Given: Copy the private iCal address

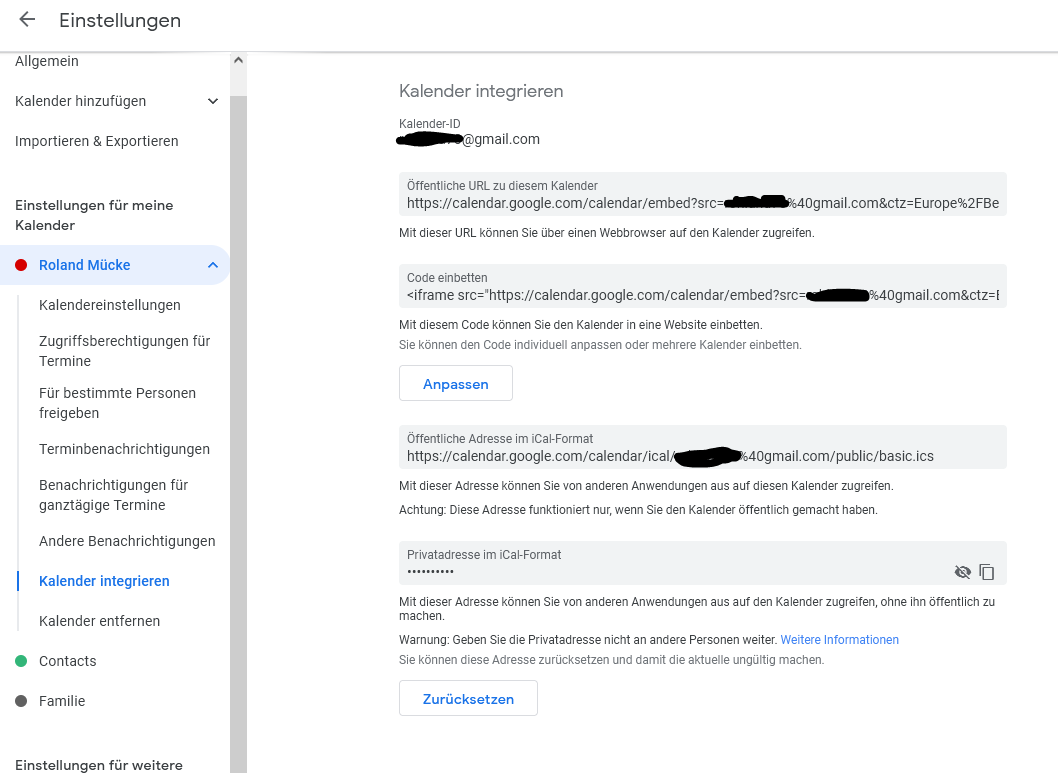Looking at the screenshot, I should click(x=986, y=572).
